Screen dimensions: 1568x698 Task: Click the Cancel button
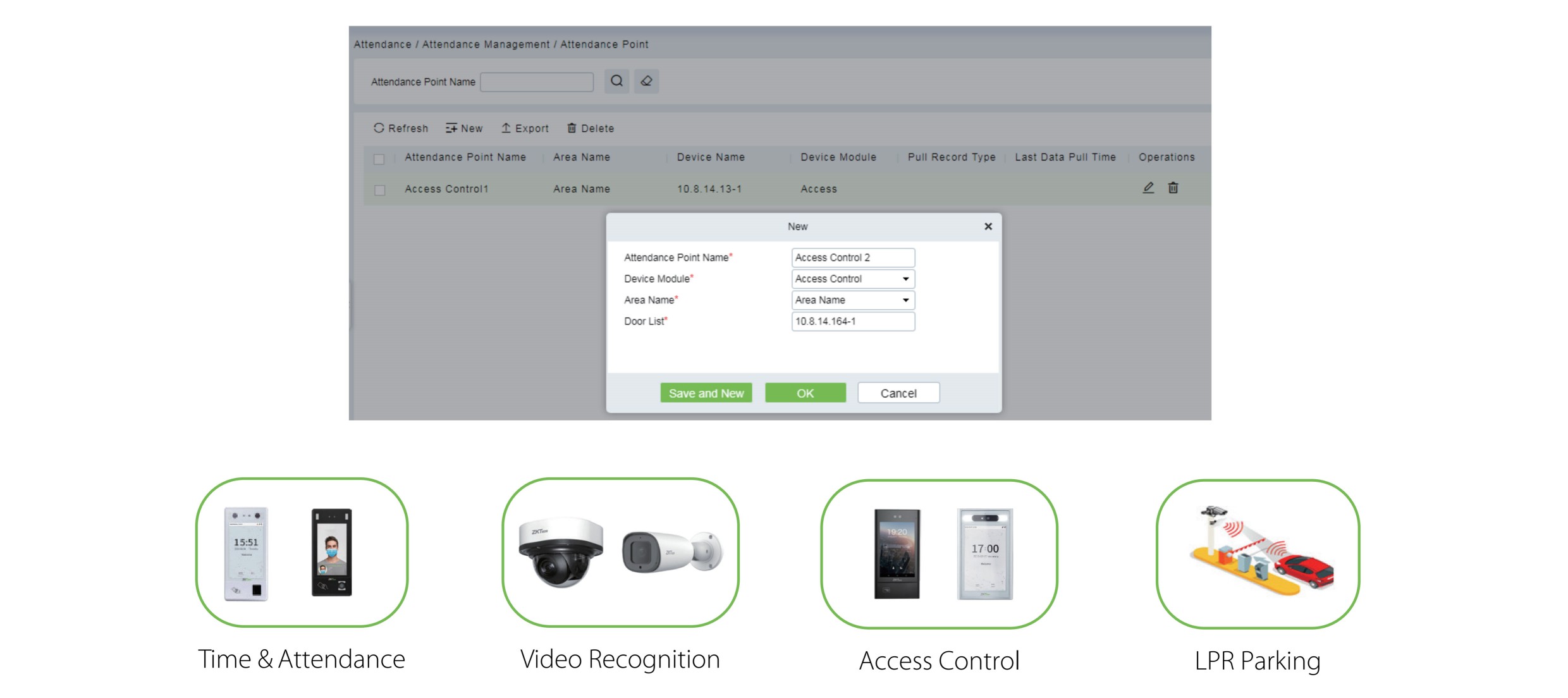pos(898,393)
